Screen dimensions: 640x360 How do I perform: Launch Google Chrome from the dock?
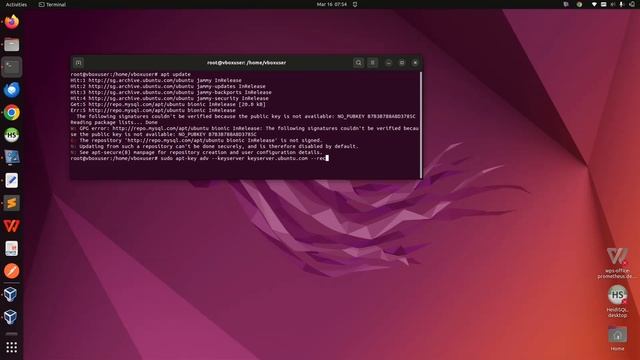point(11,112)
